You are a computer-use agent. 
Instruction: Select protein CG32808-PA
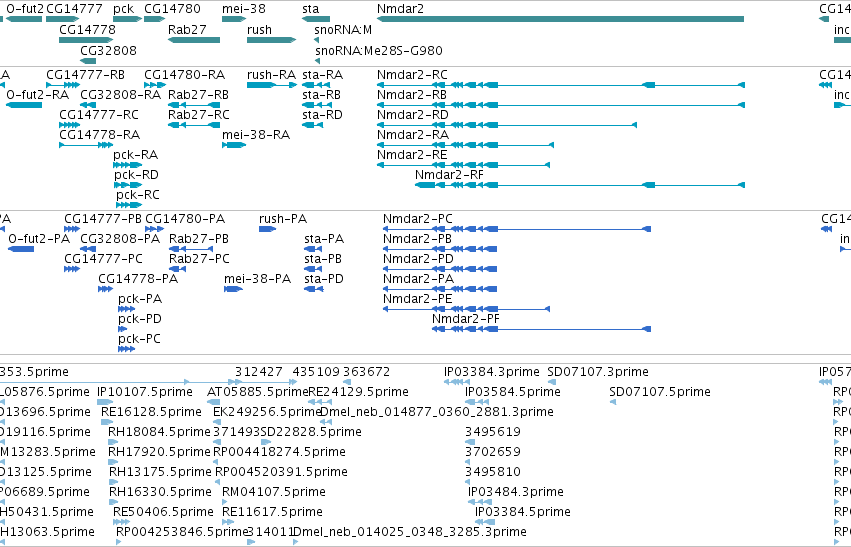coord(120,239)
